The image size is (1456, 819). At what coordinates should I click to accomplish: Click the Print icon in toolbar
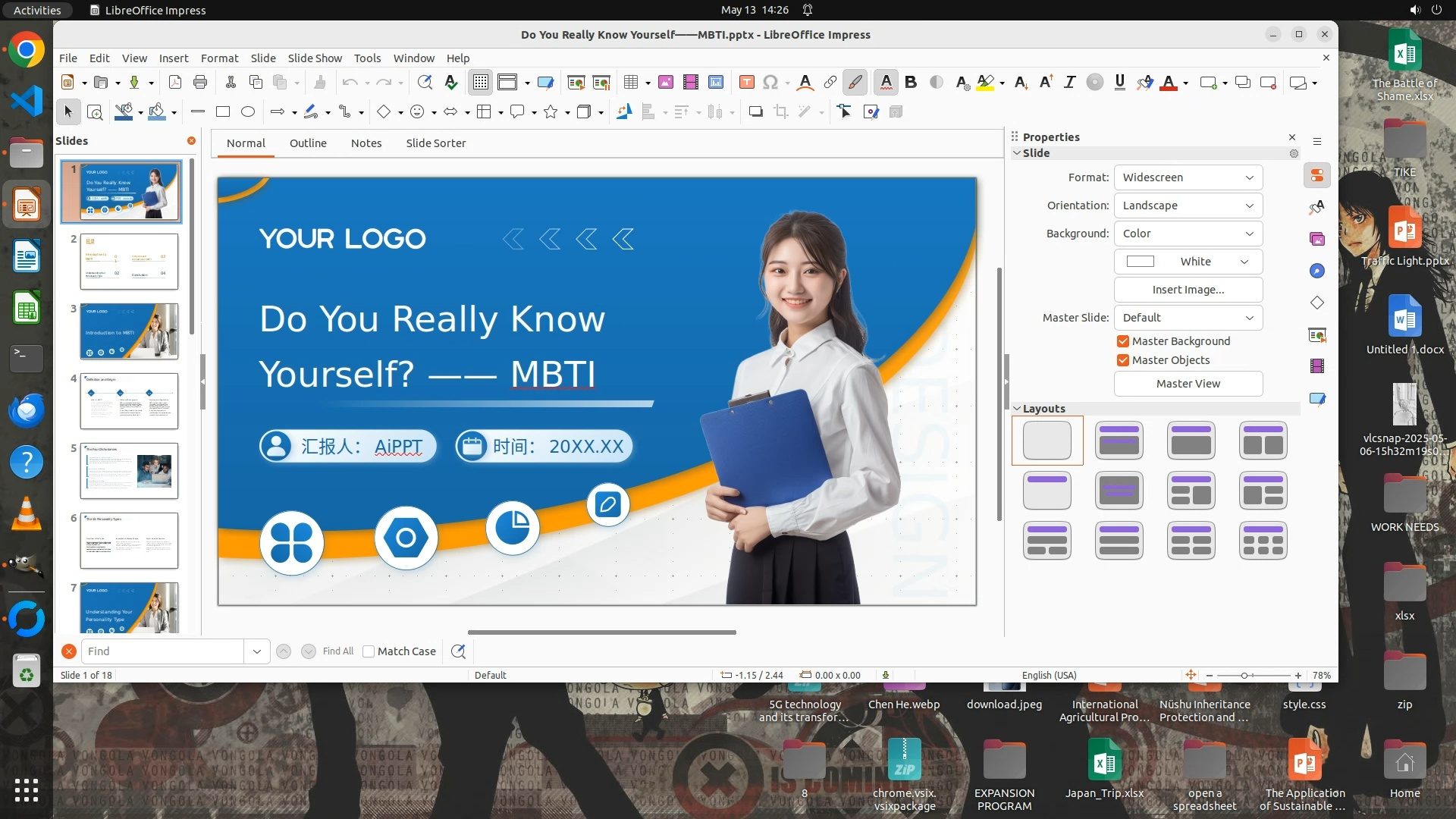pyautogui.click(x=200, y=83)
